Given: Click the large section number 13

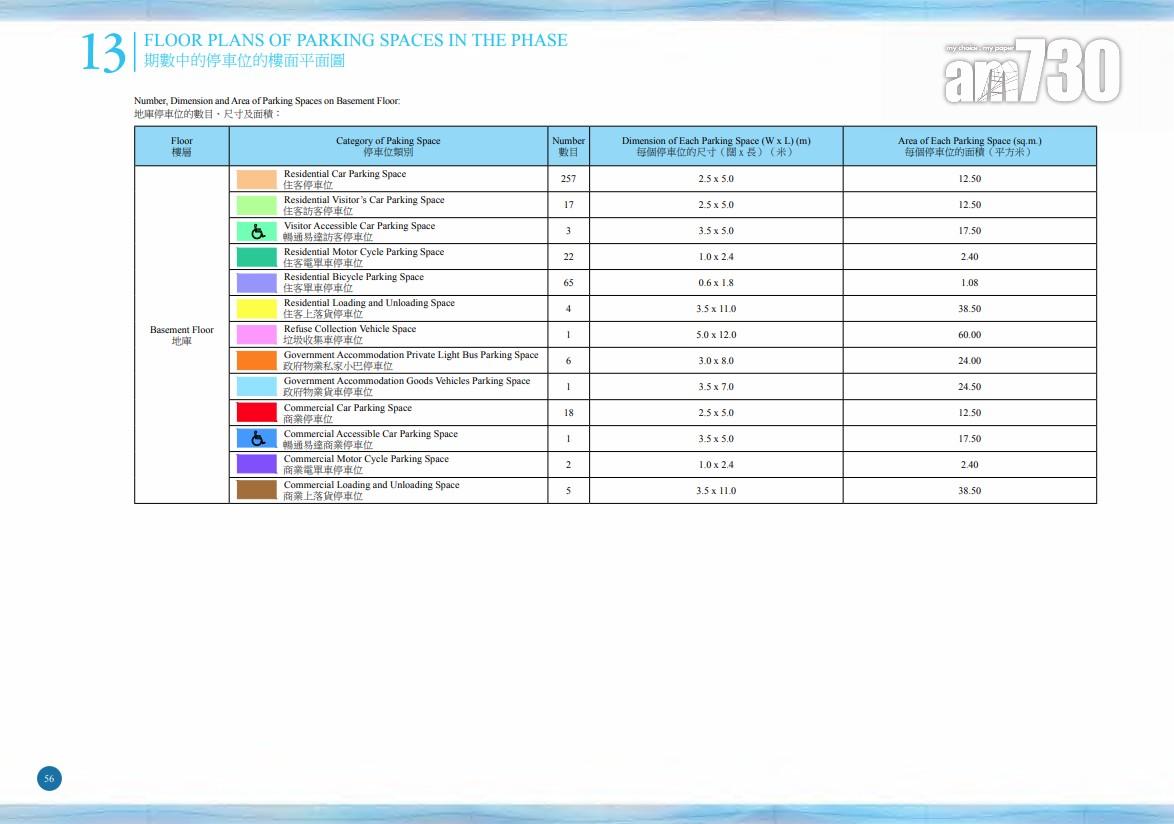Looking at the screenshot, I should tap(103, 53).
